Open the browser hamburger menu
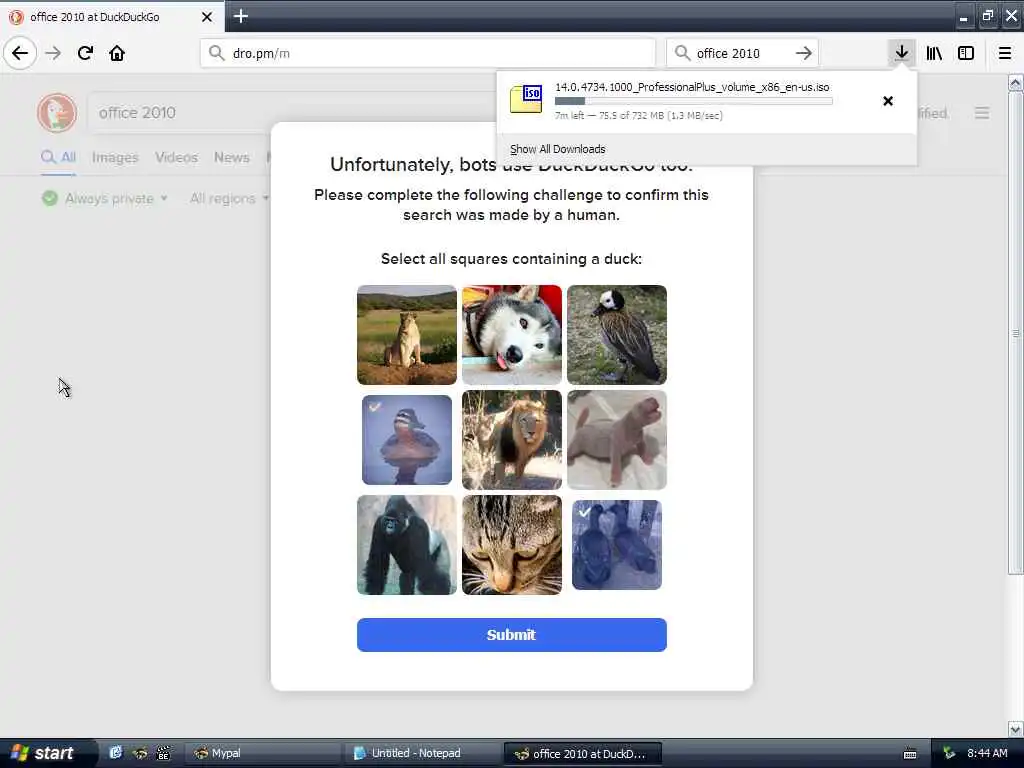The image size is (1024, 768). (1005, 53)
